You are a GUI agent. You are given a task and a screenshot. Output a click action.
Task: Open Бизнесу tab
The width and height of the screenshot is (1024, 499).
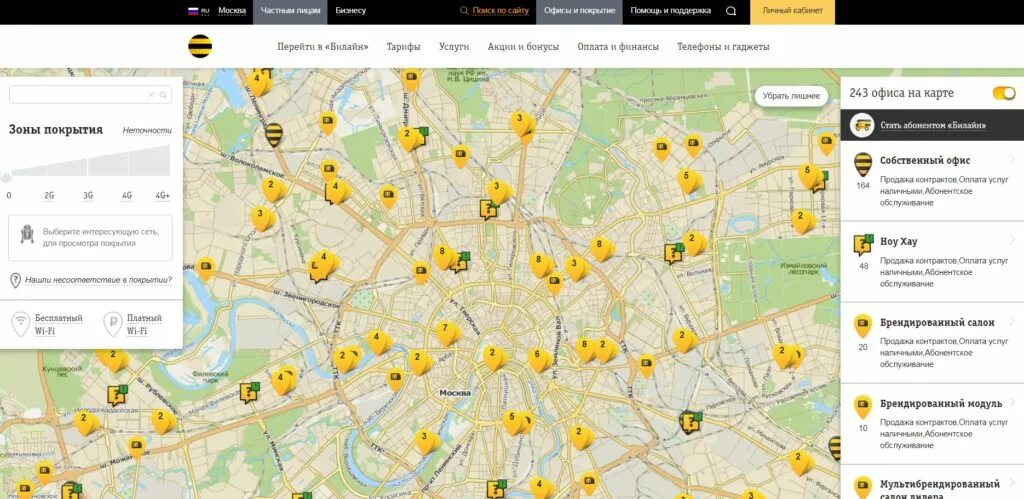tap(351, 11)
